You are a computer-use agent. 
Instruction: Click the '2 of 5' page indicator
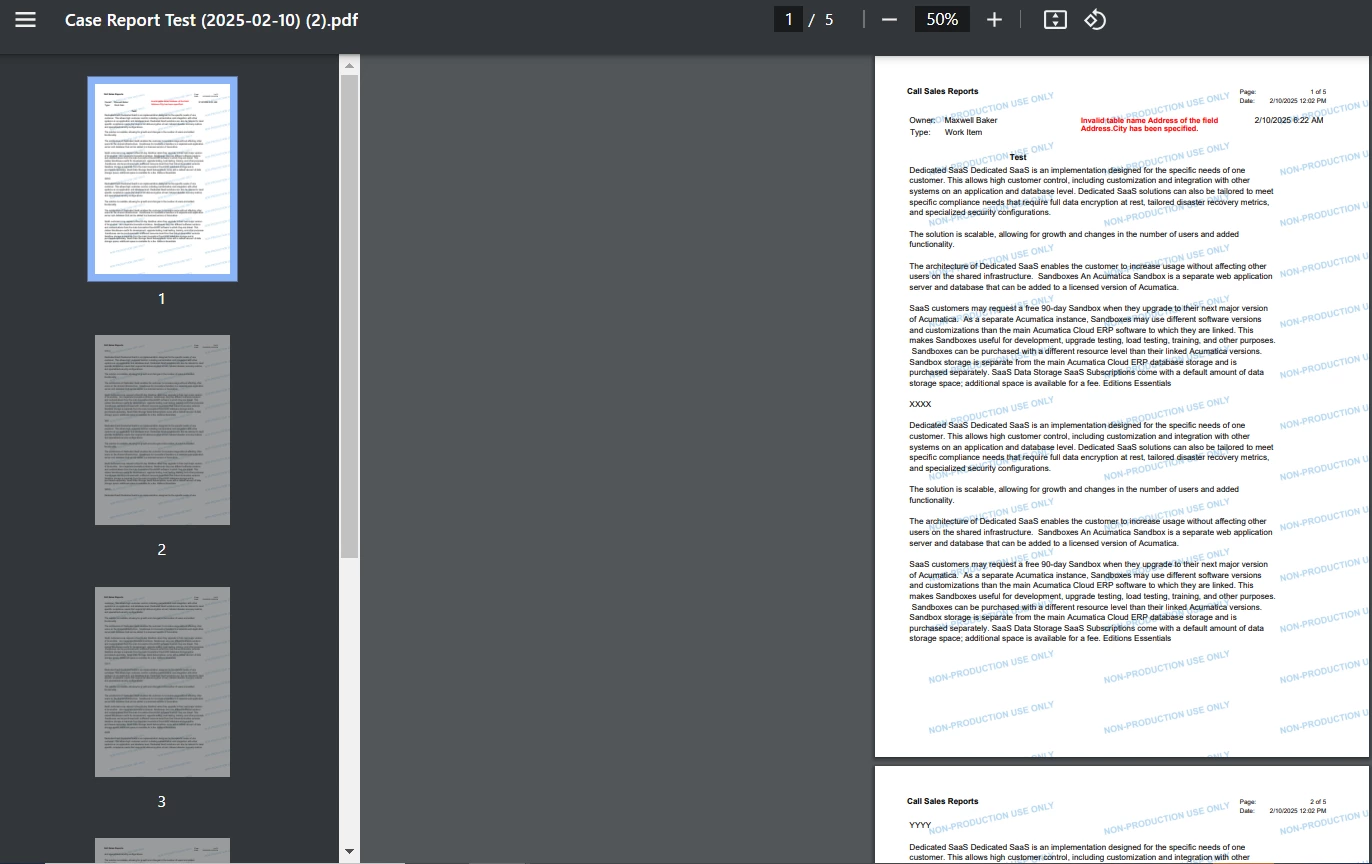(x=1318, y=802)
